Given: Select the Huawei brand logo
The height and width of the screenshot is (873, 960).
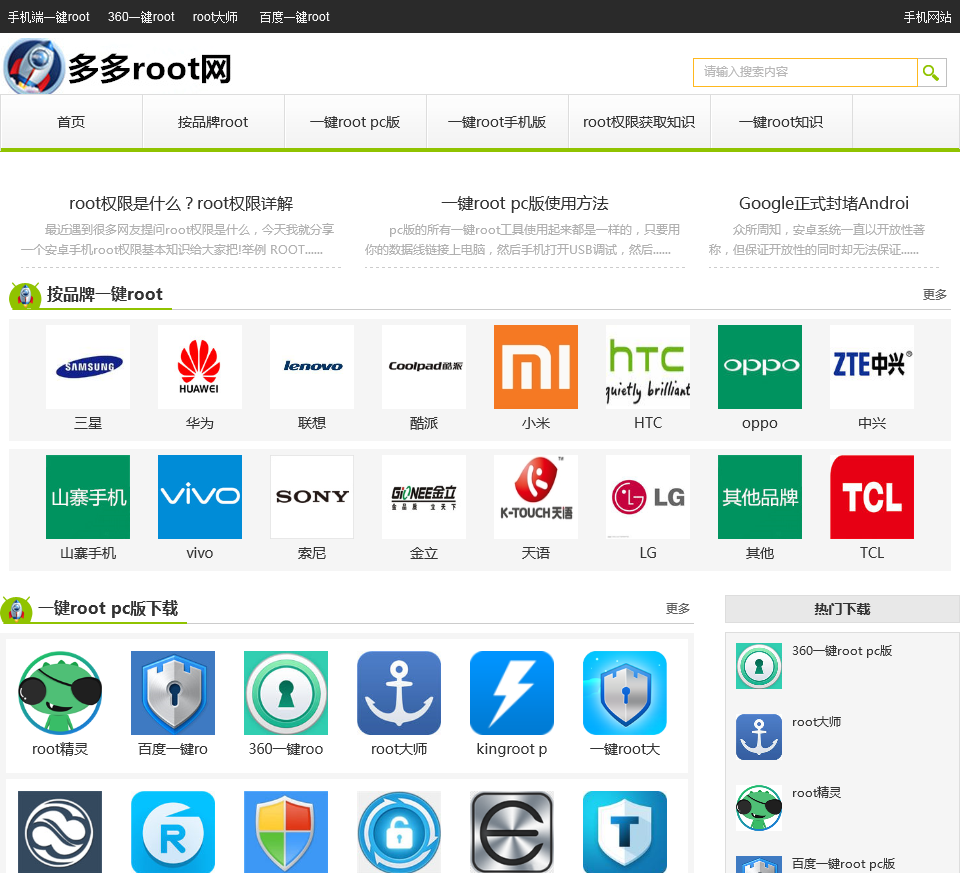Looking at the screenshot, I should pos(200,367).
